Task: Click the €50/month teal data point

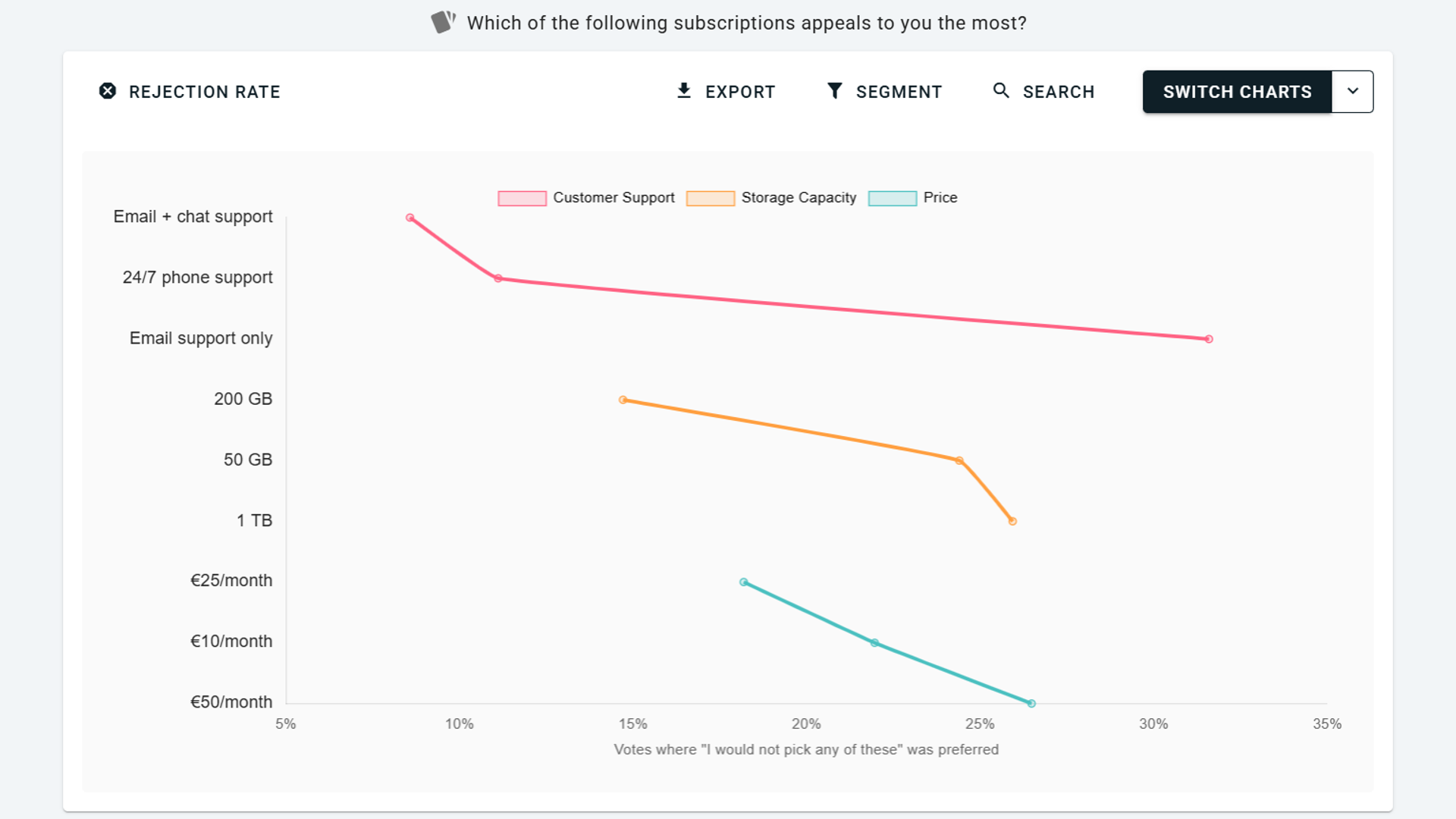Action: coord(1031,703)
